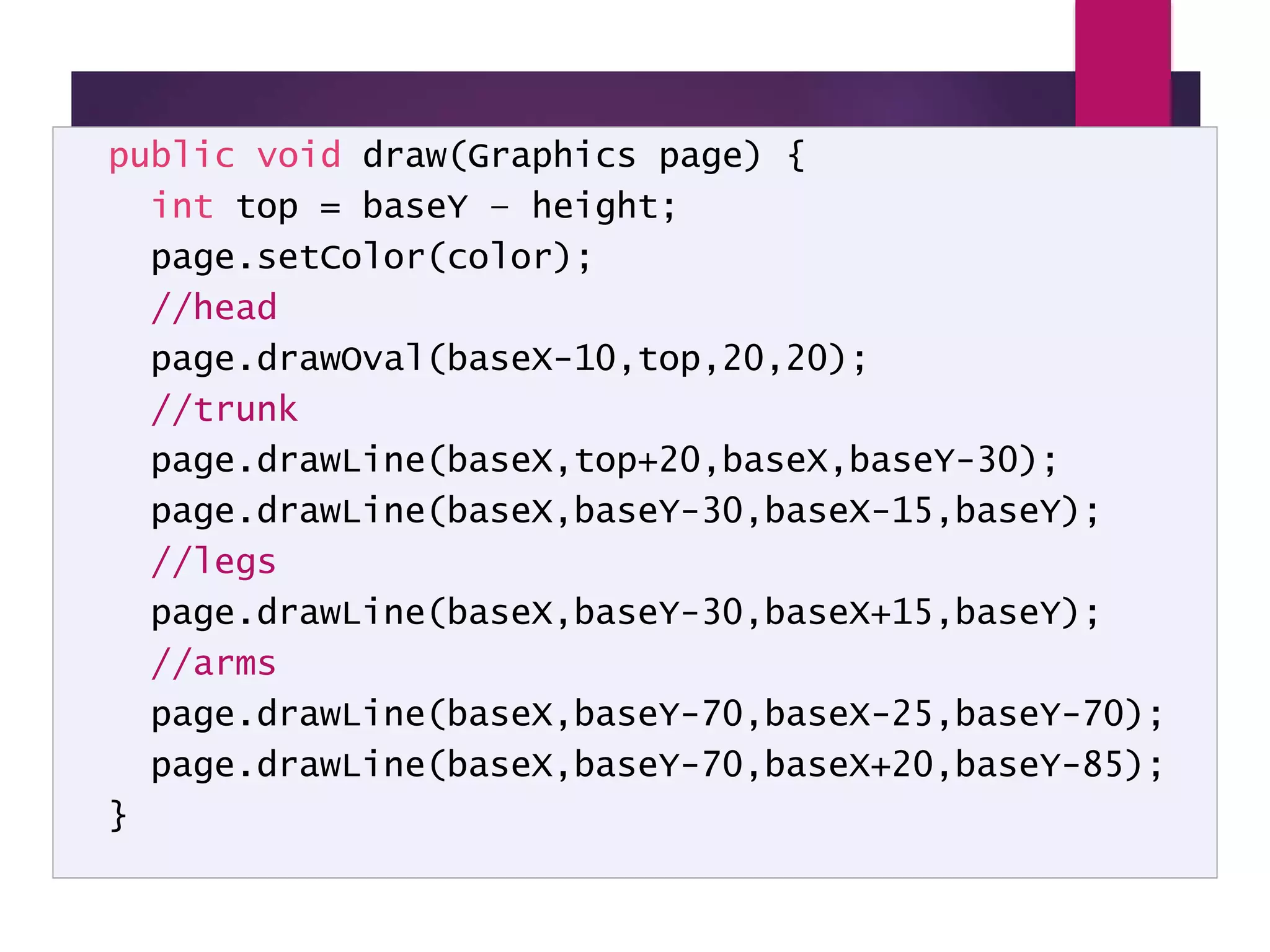Click the drawLine line with 'baseX-15,baseY'
Viewport: 1270px width, 952px height.
625,511
